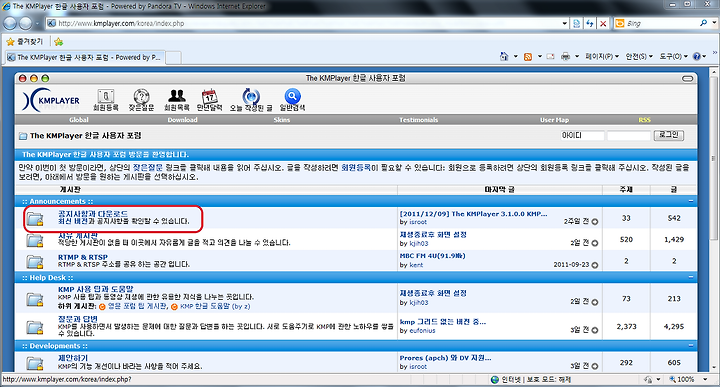
Task: Open the 안전(S) dropdown menu
Action: pos(639,56)
